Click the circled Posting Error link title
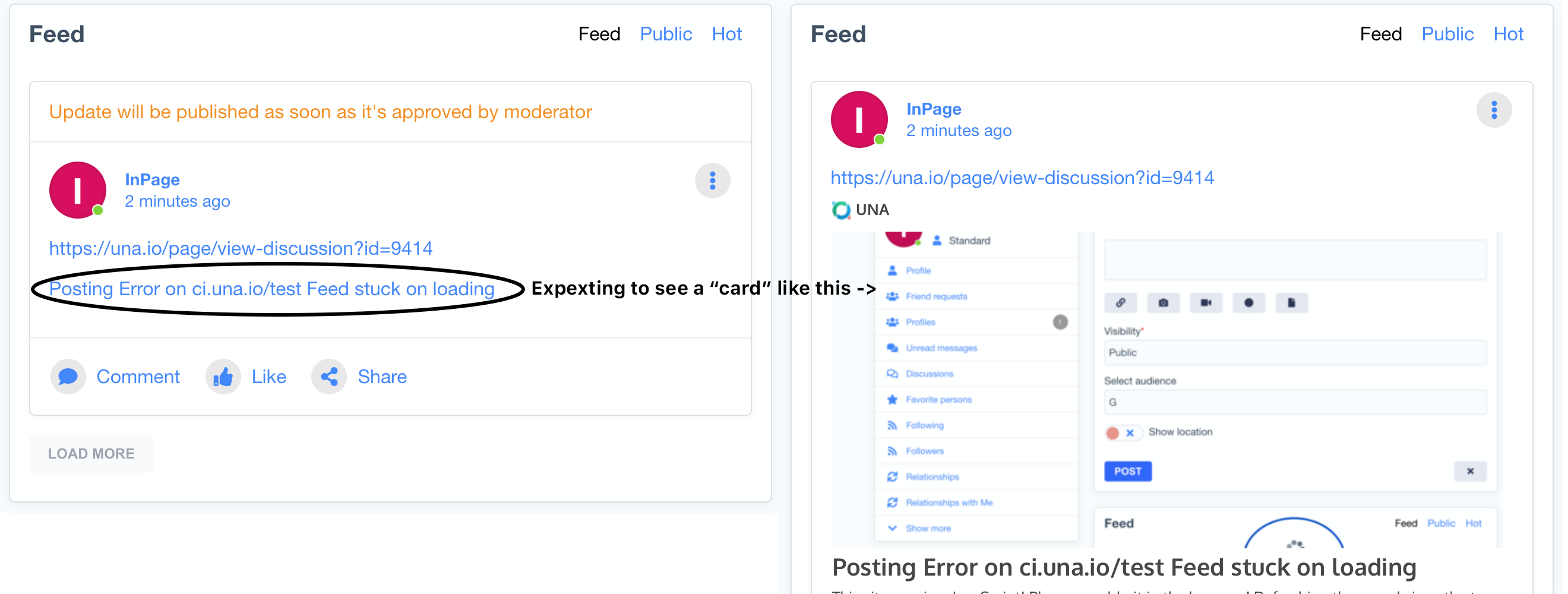 (x=271, y=289)
